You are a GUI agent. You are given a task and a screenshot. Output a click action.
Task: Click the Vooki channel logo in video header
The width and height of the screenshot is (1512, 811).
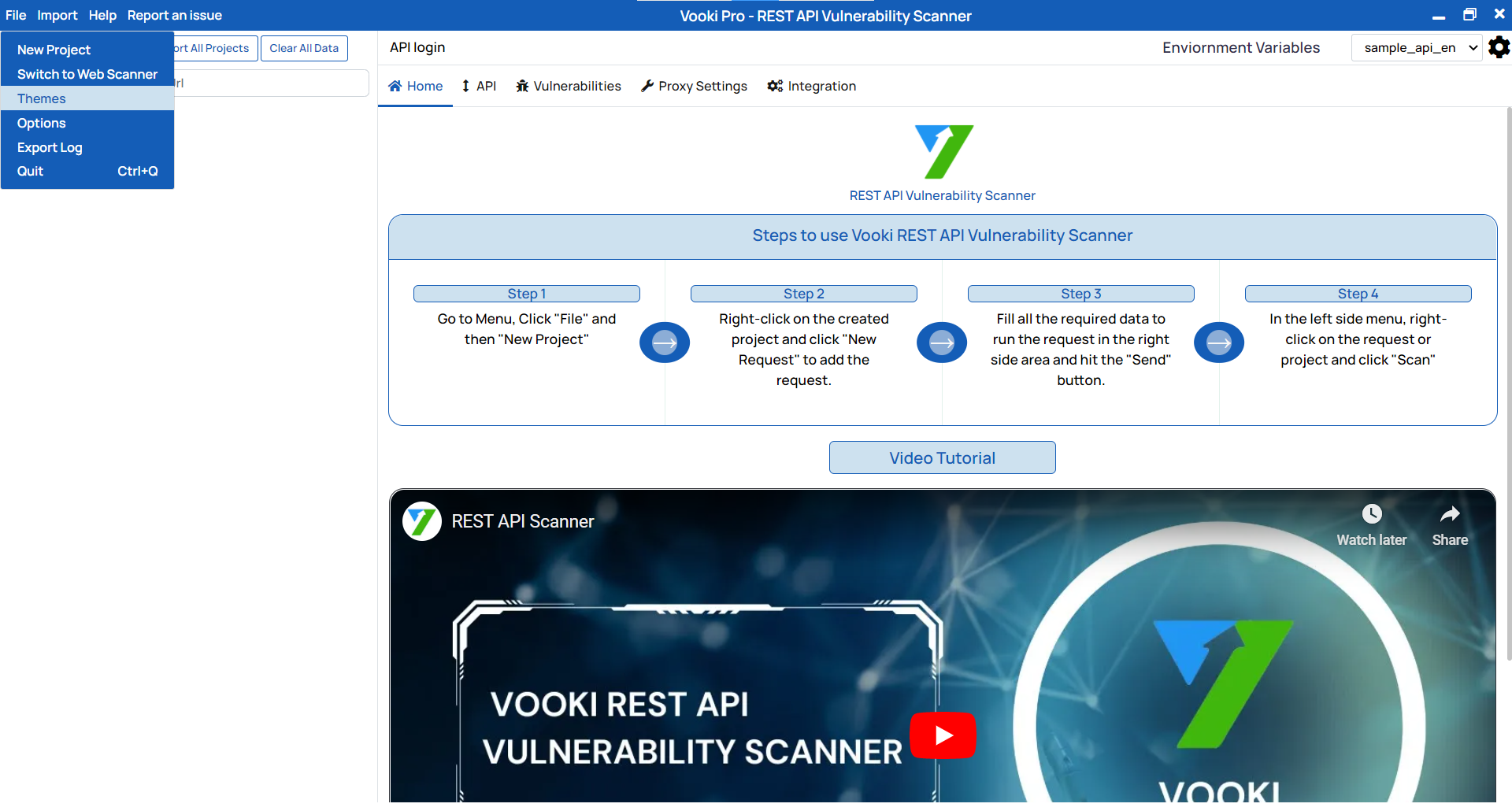(422, 521)
